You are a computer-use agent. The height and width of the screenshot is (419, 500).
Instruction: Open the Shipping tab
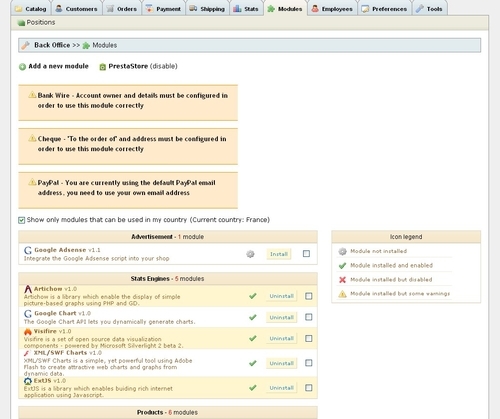207,9
